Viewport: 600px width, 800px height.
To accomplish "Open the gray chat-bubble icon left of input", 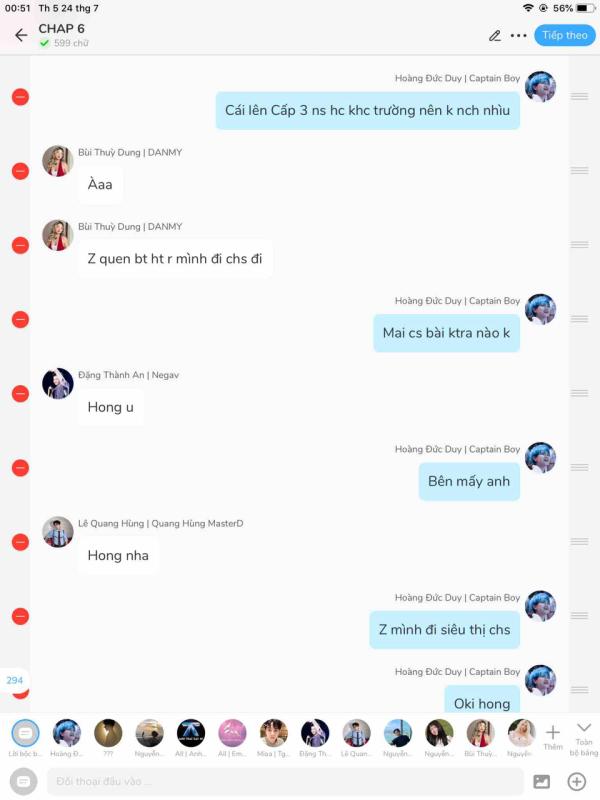I will click(23, 781).
